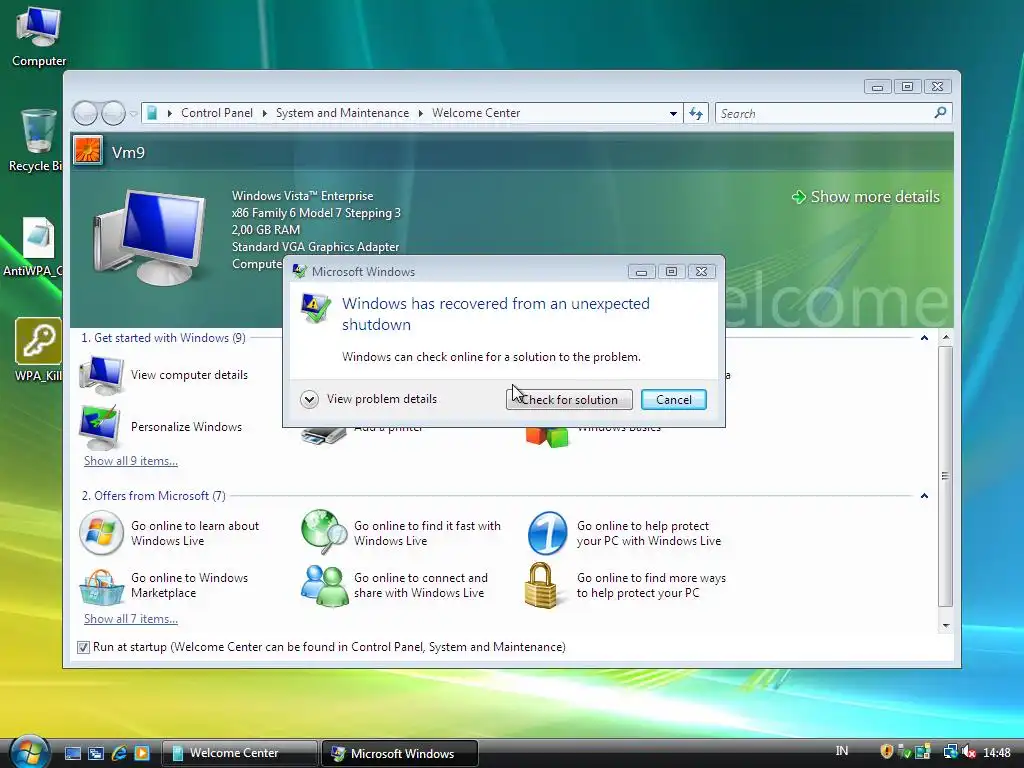Screen dimensions: 1024x768
Task: Click Go online to Windows Marketplace text
Action: [189, 585]
